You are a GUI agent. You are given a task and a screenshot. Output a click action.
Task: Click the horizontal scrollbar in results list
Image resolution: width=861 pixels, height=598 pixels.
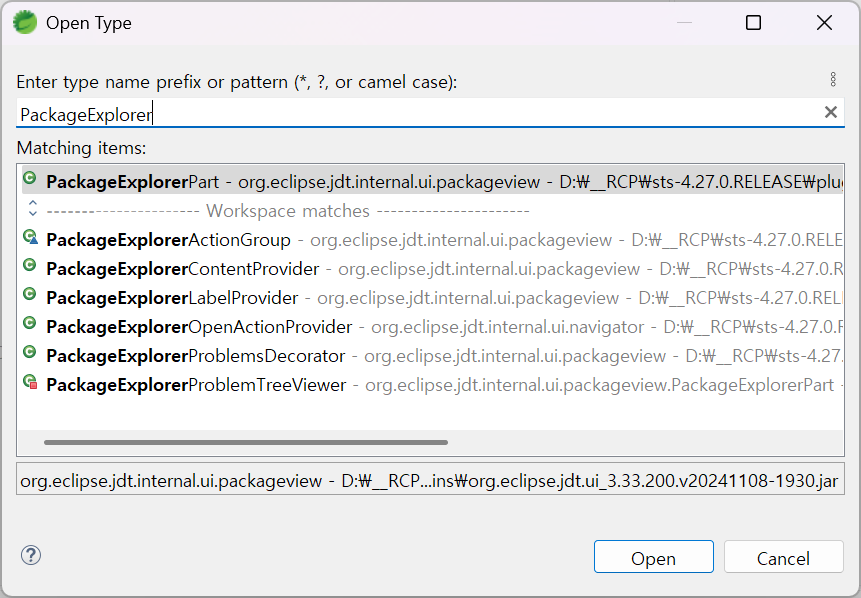(246, 442)
